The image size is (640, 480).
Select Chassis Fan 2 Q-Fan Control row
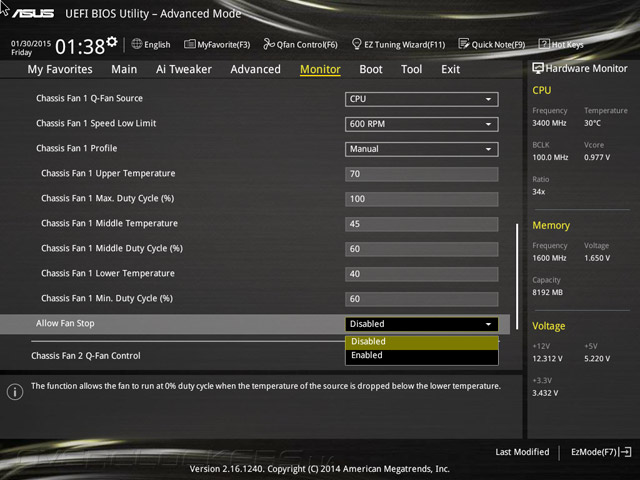click(x=86, y=356)
